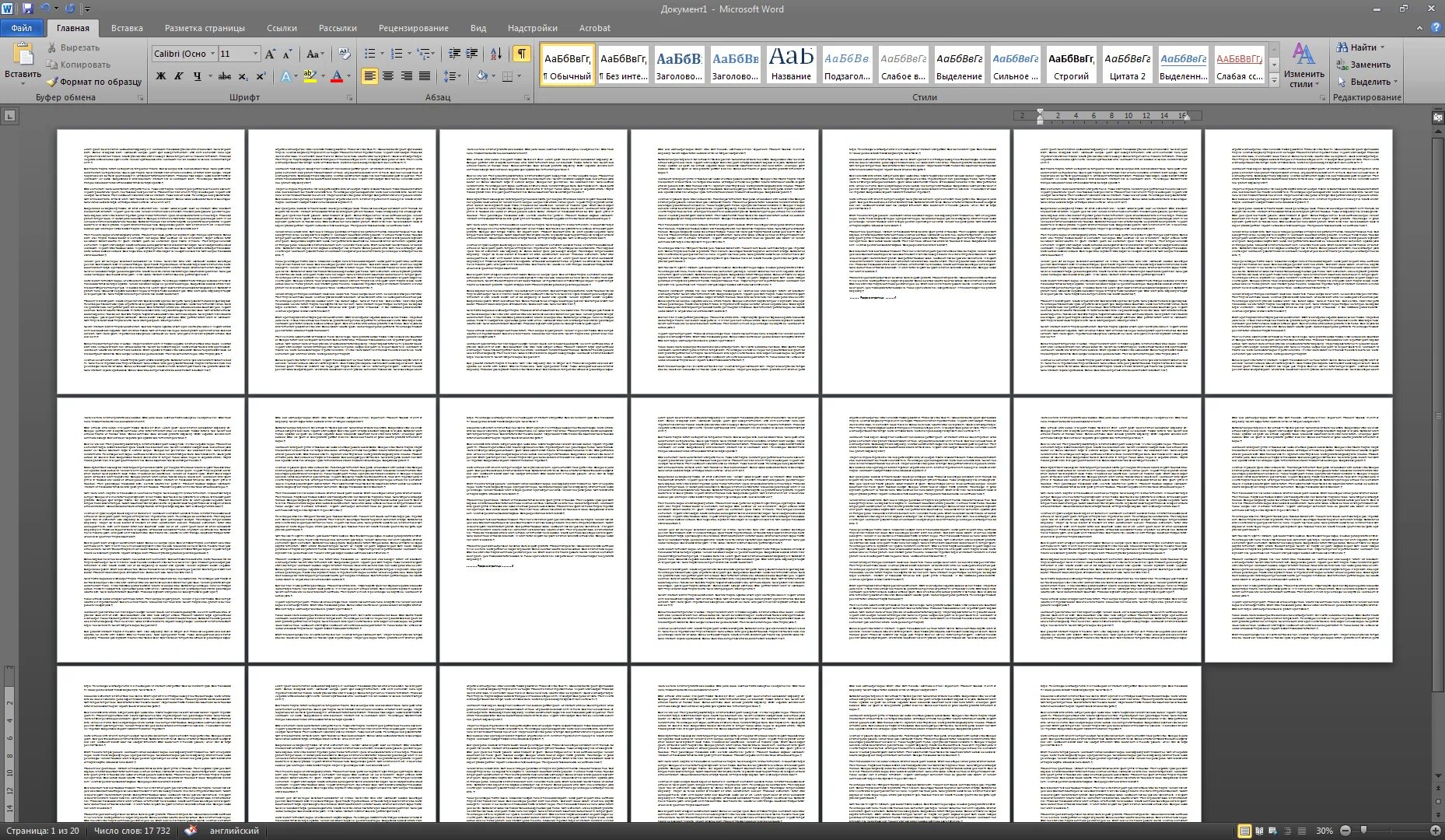This screenshot has height=840, width=1445.
Task: Click the Sort A-Z icon
Action: (x=496, y=54)
